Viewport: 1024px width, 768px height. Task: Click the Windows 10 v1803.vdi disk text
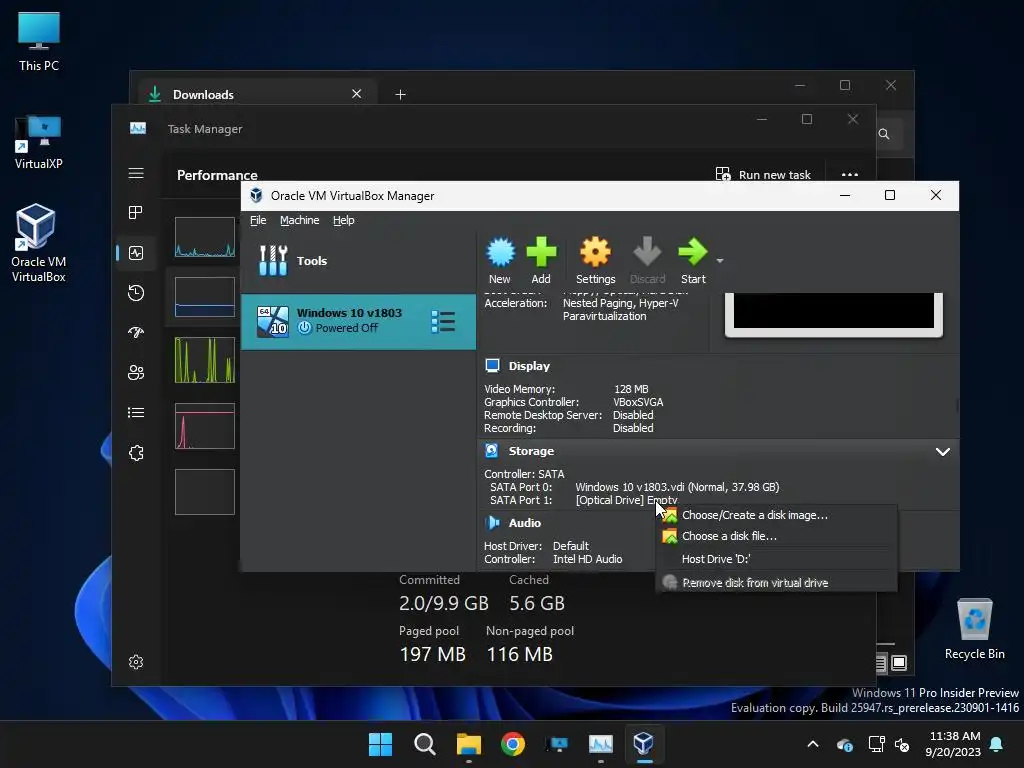[677, 487]
